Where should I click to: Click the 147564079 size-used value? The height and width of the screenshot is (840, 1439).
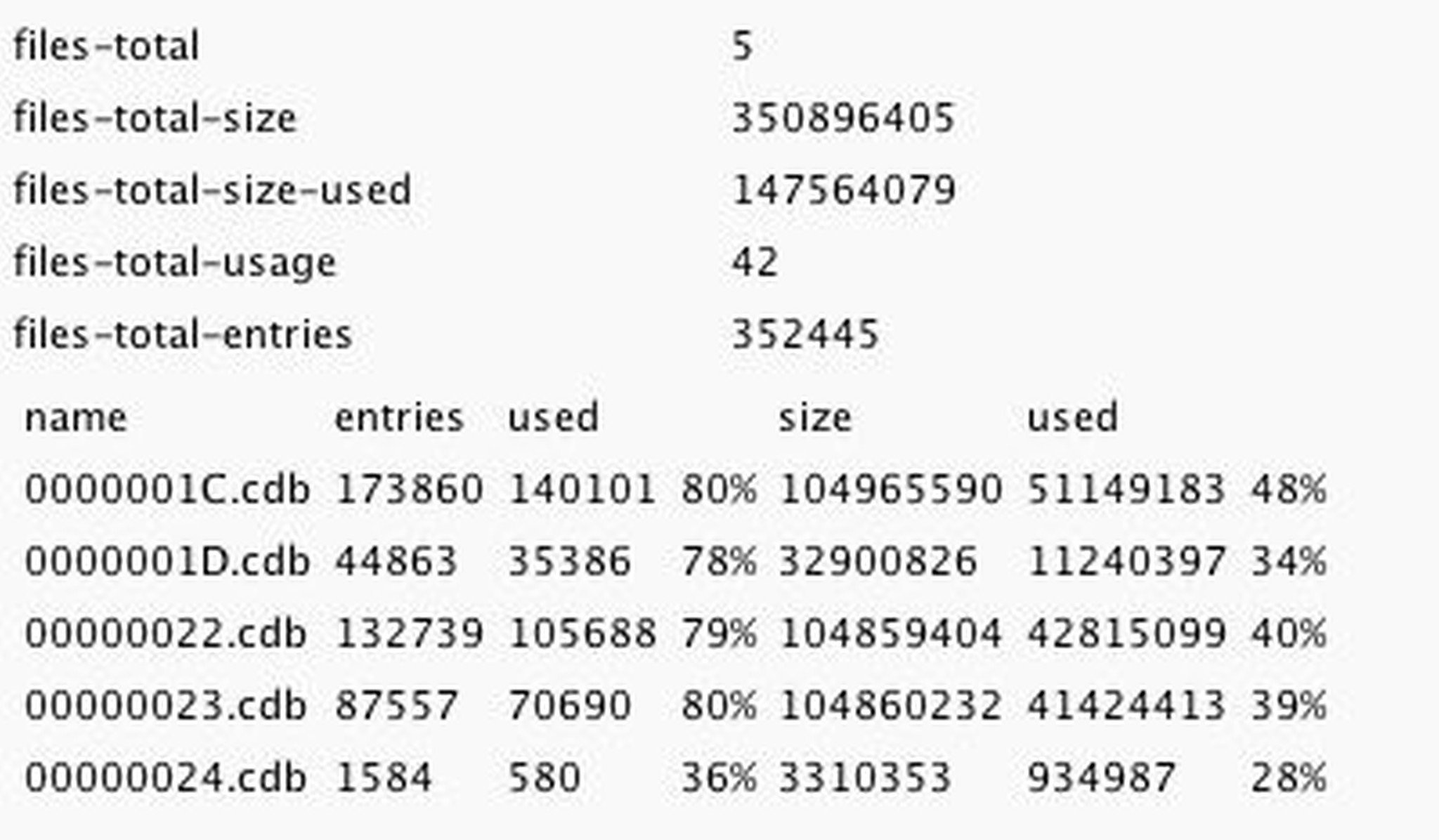click(x=843, y=190)
